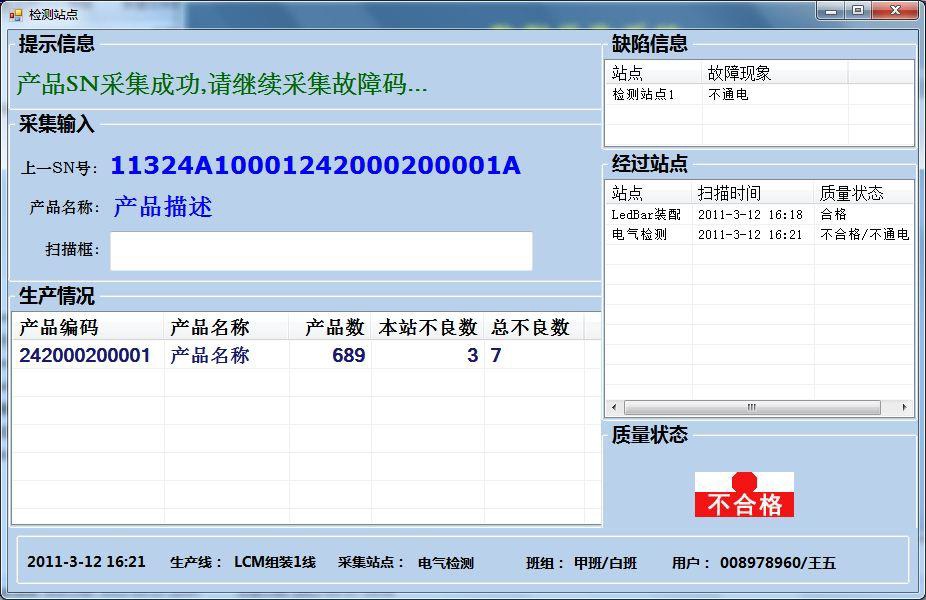Click the 2011-3-12 16:21 status bar time
This screenshot has width=926, height=600.
[86, 562]
